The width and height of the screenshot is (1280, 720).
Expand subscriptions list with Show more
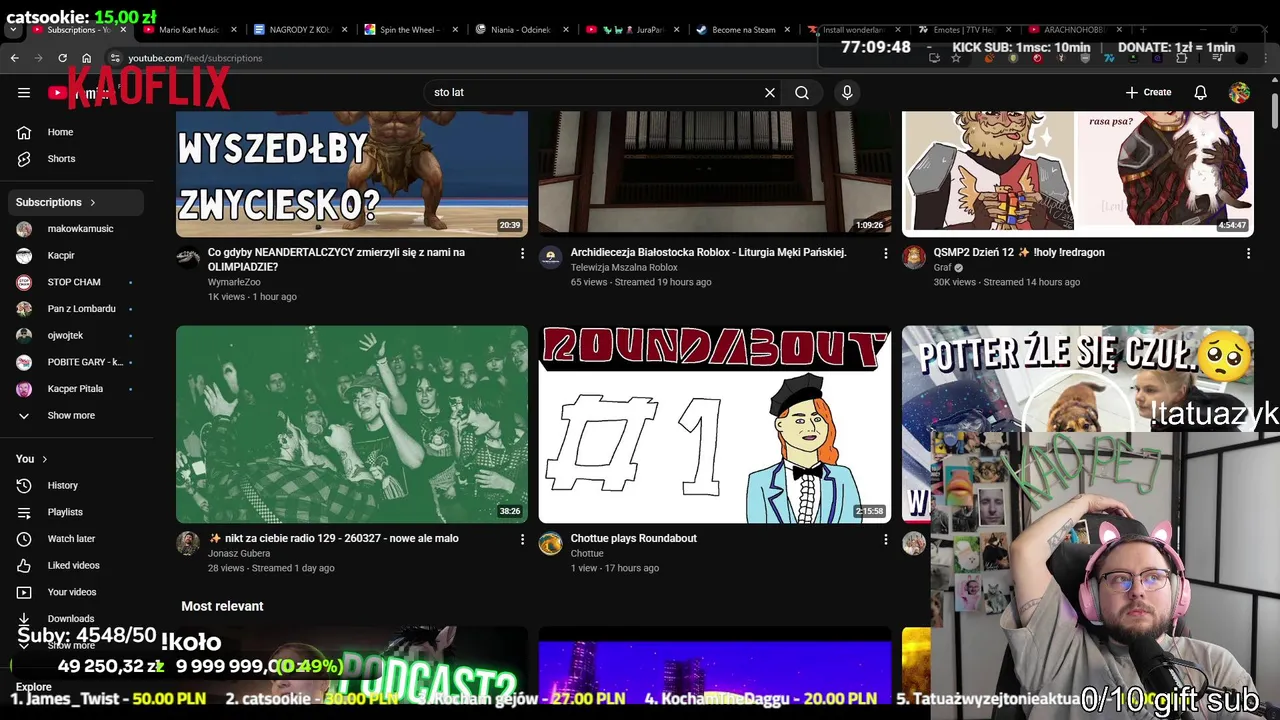[72, 415]
